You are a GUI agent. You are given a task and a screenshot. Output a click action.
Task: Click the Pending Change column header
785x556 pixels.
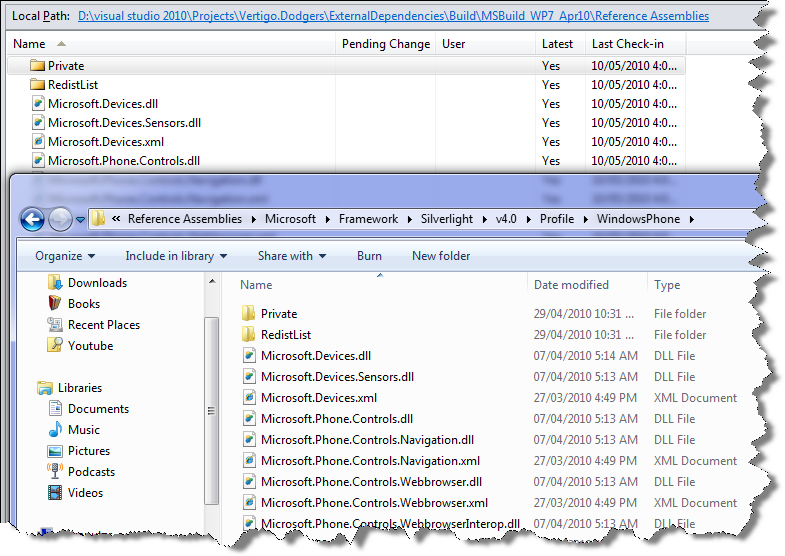(385, 44)
